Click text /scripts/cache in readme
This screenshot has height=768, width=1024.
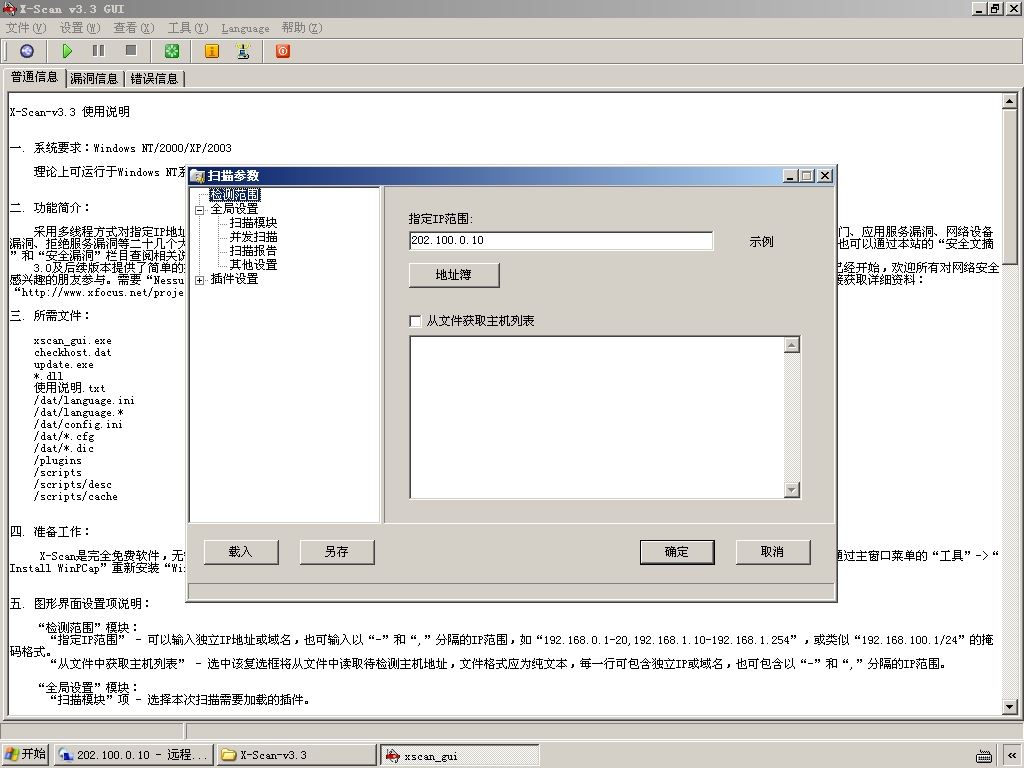point(76,496)
